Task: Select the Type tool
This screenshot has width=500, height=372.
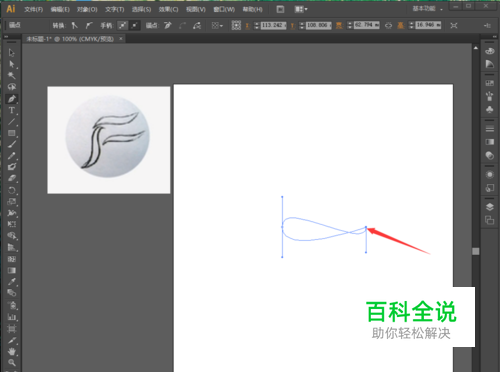Action: click(12, 110)
